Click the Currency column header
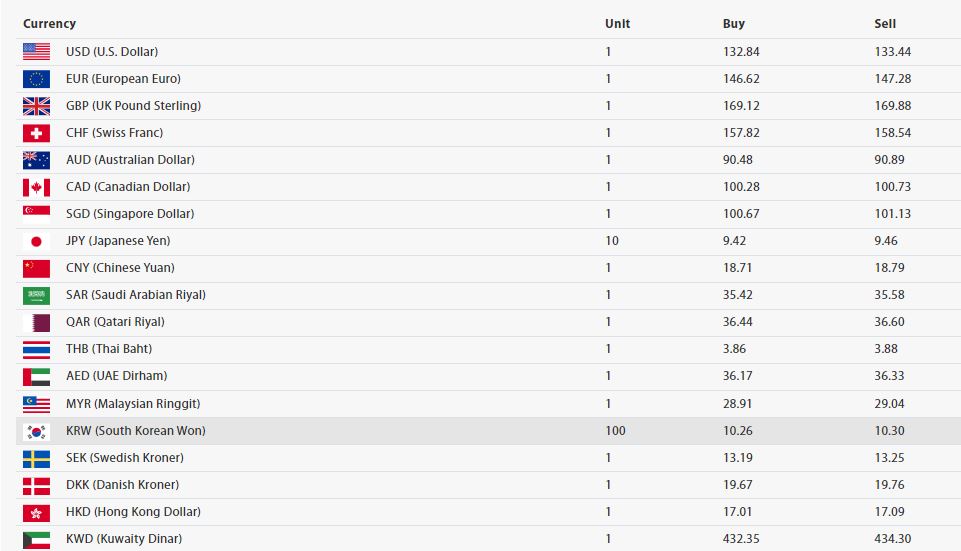The image size is (961, 551). (x=49, y=24)
